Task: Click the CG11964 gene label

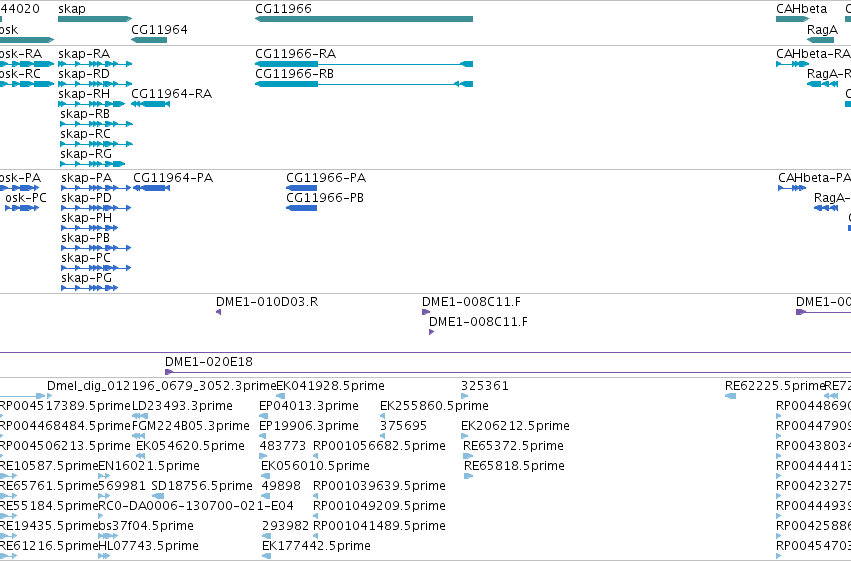Action: (159, 29)
